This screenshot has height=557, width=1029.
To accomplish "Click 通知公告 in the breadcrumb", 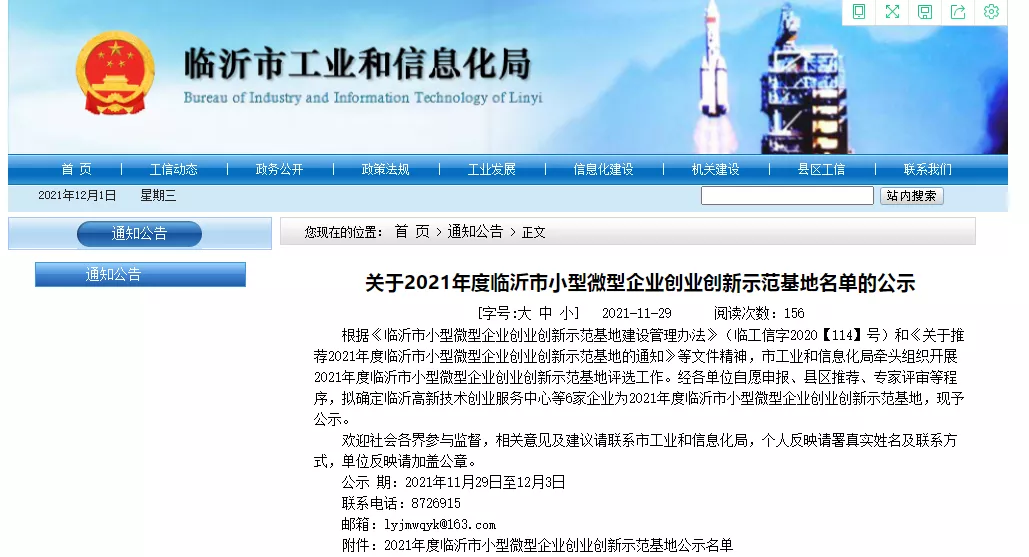I will pyautogui.click(x=475, y=232).
